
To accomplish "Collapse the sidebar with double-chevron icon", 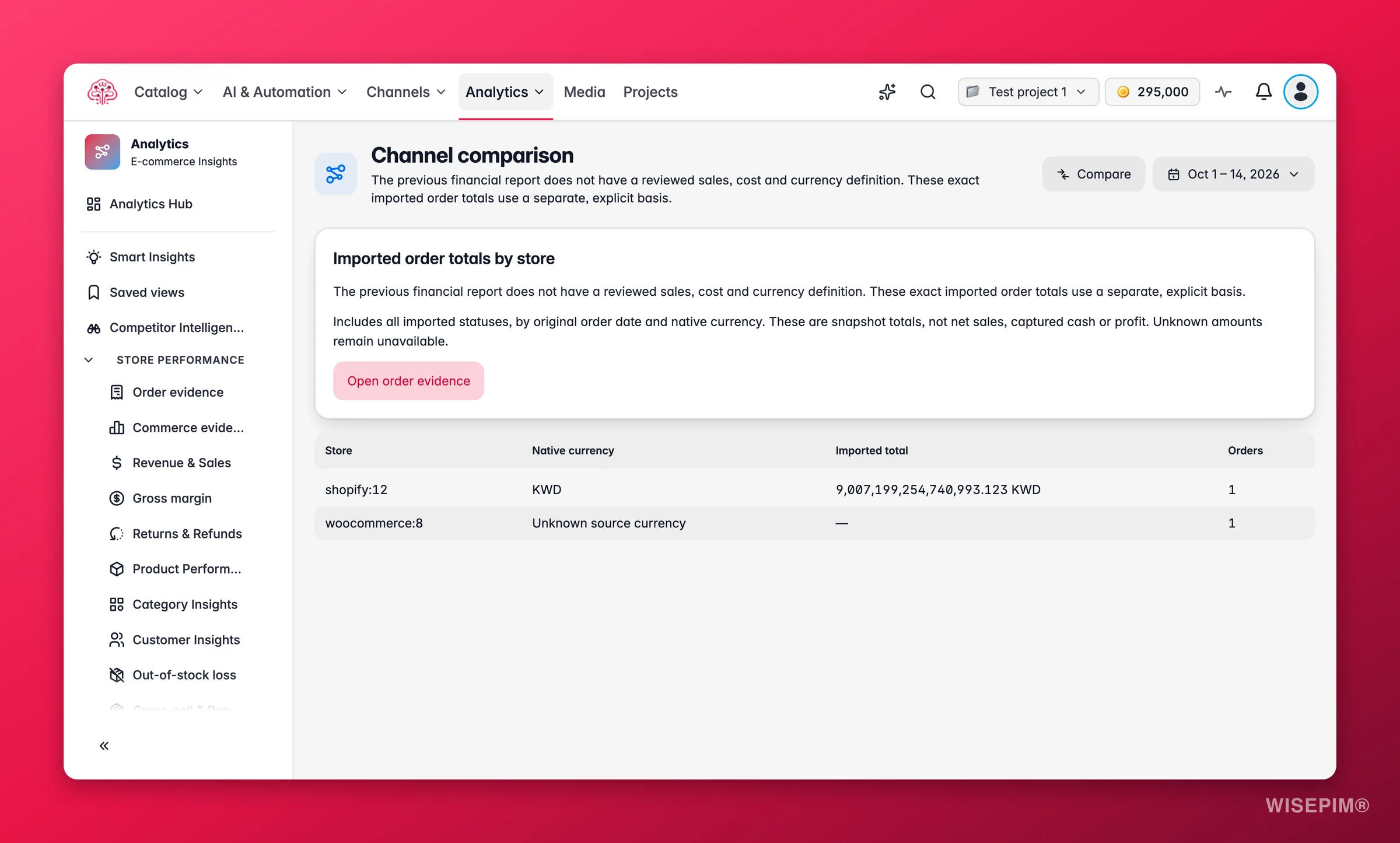I will (x=104, y=746).
